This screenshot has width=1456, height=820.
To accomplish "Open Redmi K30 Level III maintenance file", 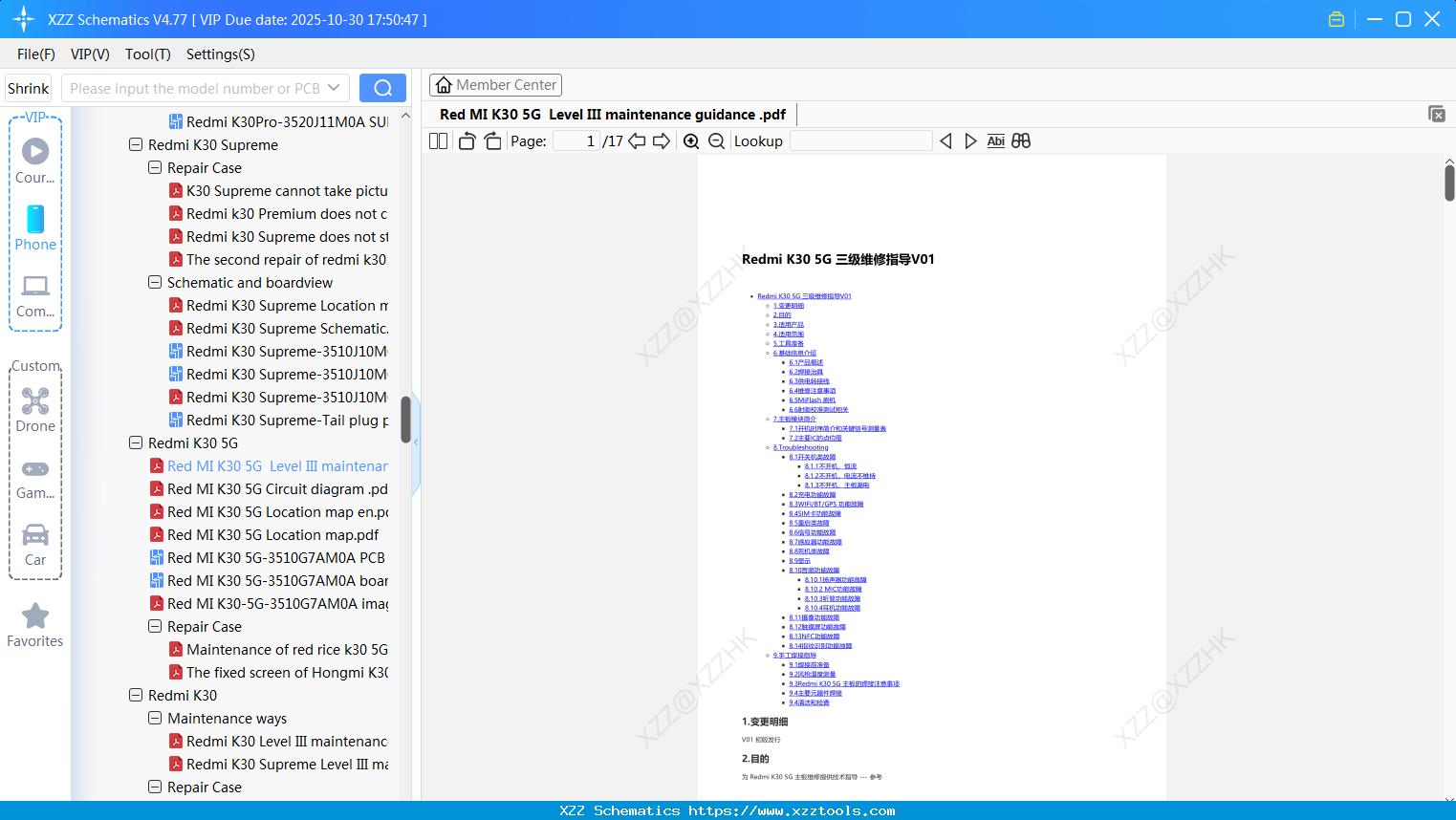I will coord(278,742).
